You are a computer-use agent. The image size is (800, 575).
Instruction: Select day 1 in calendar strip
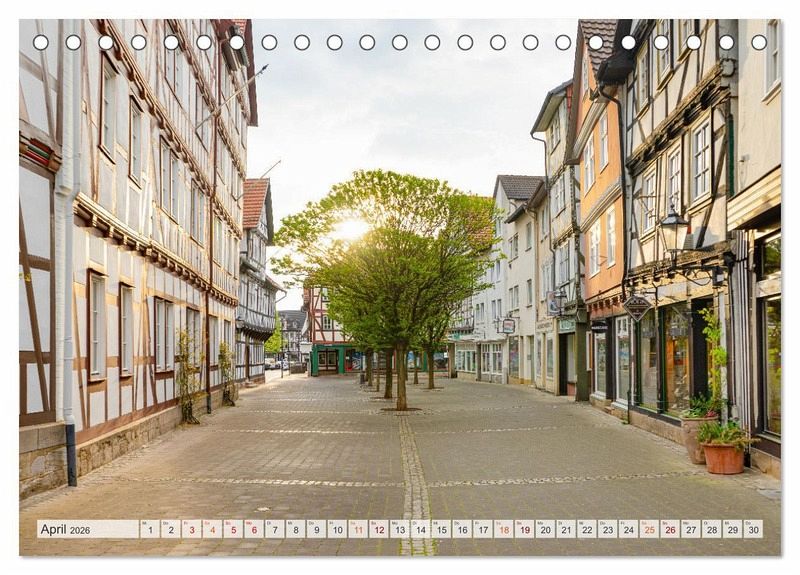150,529
